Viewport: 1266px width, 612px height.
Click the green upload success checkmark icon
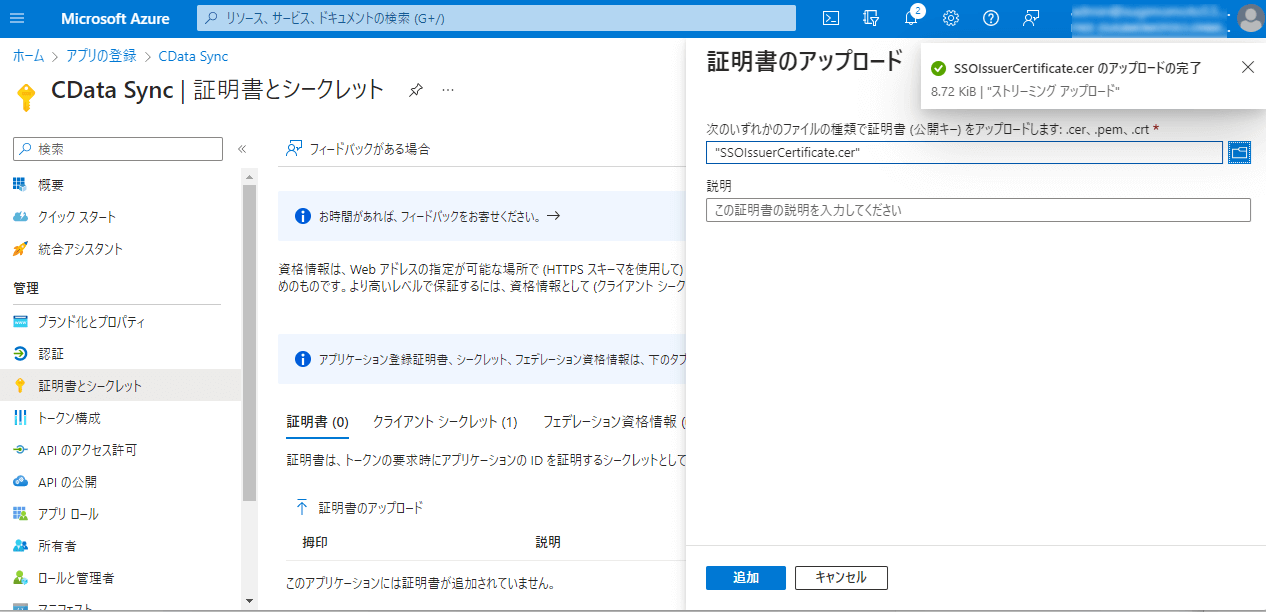[938, 68]
